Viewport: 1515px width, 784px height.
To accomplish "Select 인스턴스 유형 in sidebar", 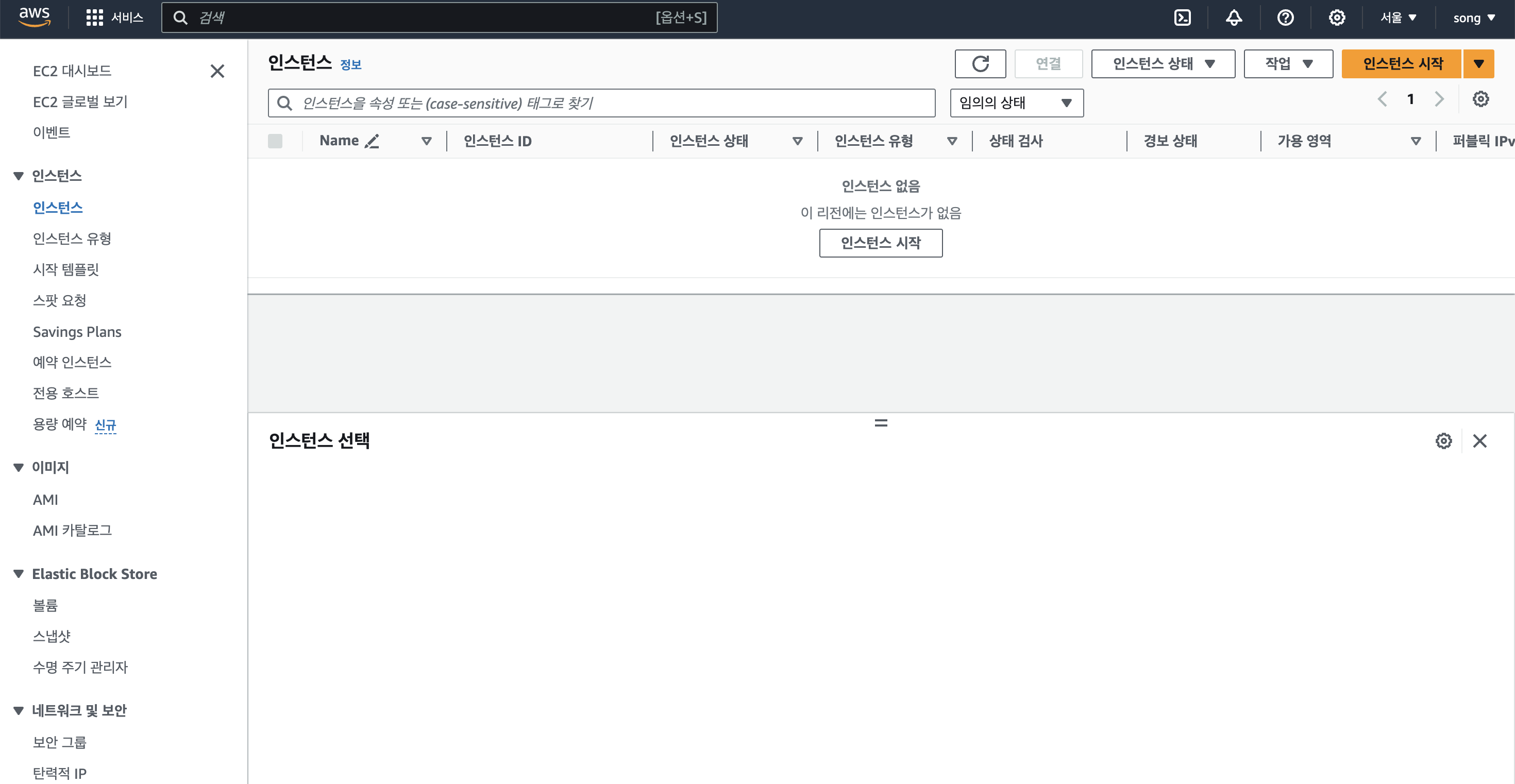I will [72, 238].
